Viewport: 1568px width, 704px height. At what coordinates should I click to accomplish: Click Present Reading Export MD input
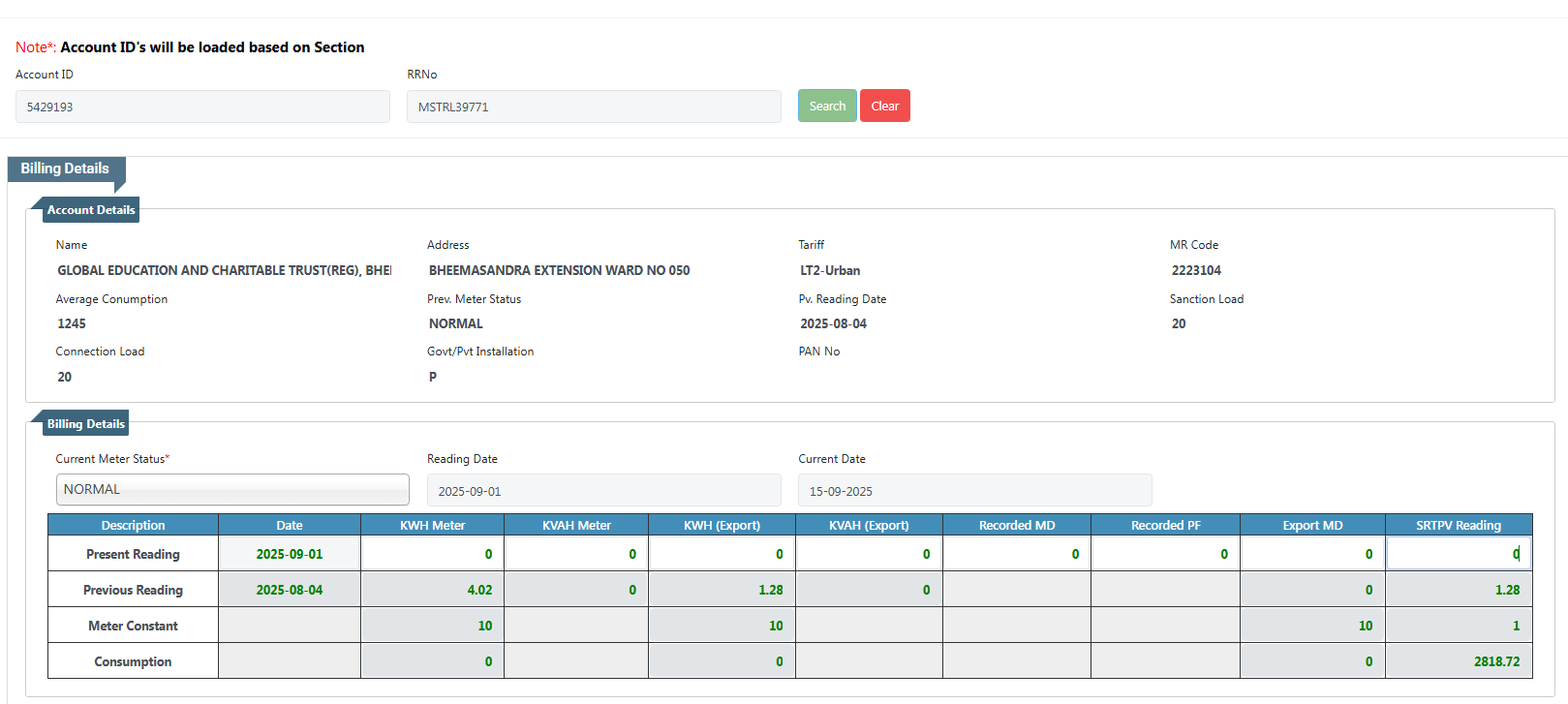click(1311, 554)
